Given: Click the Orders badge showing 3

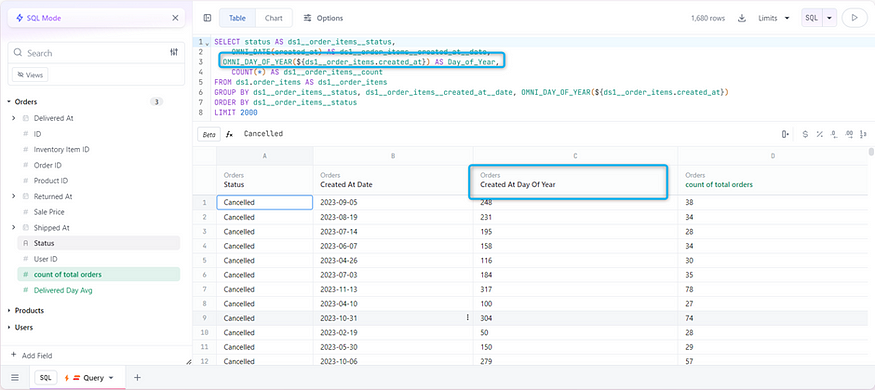Looking at the screenshot, I should click(x=157, y=102).
